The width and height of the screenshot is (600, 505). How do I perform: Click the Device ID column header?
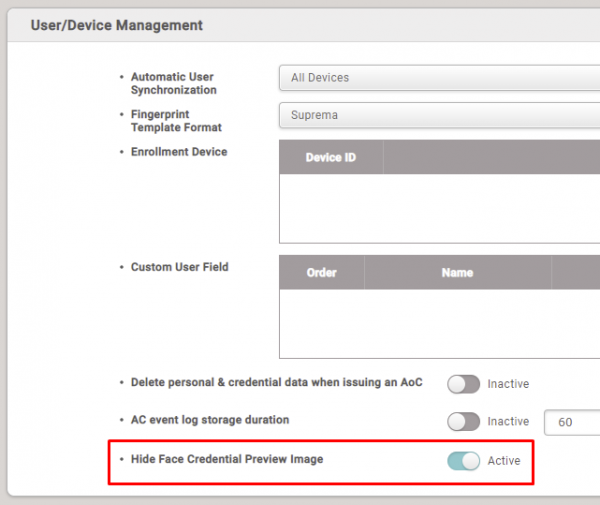[330, 158]
